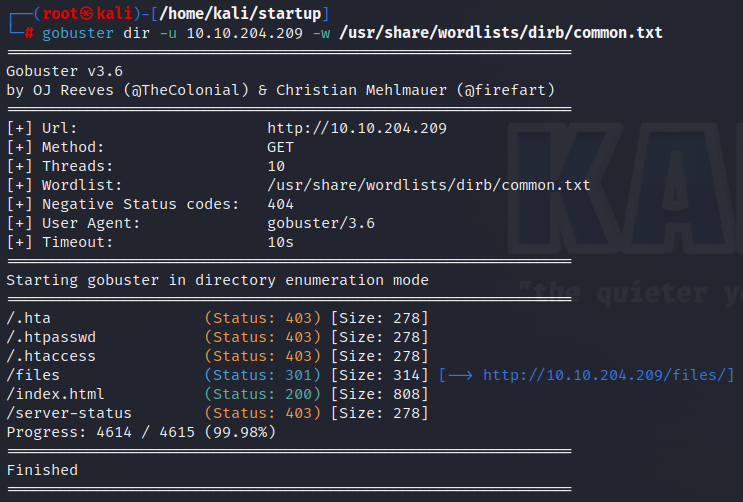Click the target URL in the Url row

[356, 128]
